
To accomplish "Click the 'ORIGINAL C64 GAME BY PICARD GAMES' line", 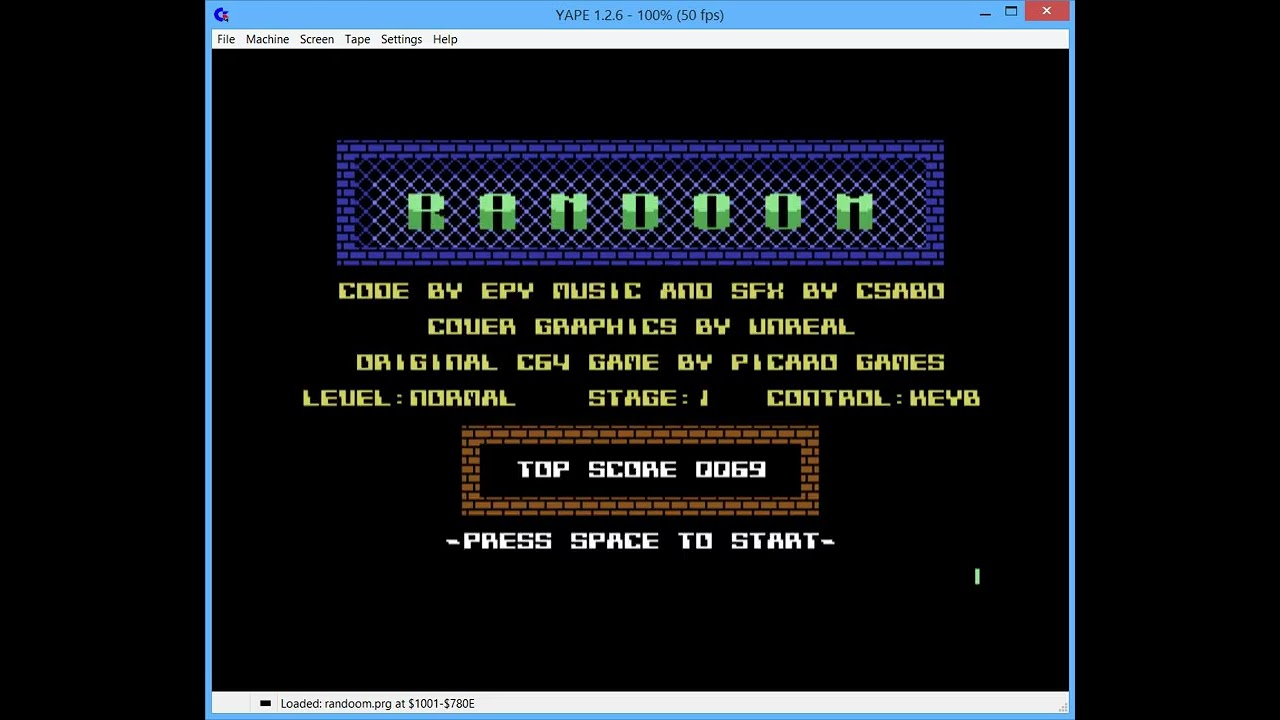I will (650, 362).
